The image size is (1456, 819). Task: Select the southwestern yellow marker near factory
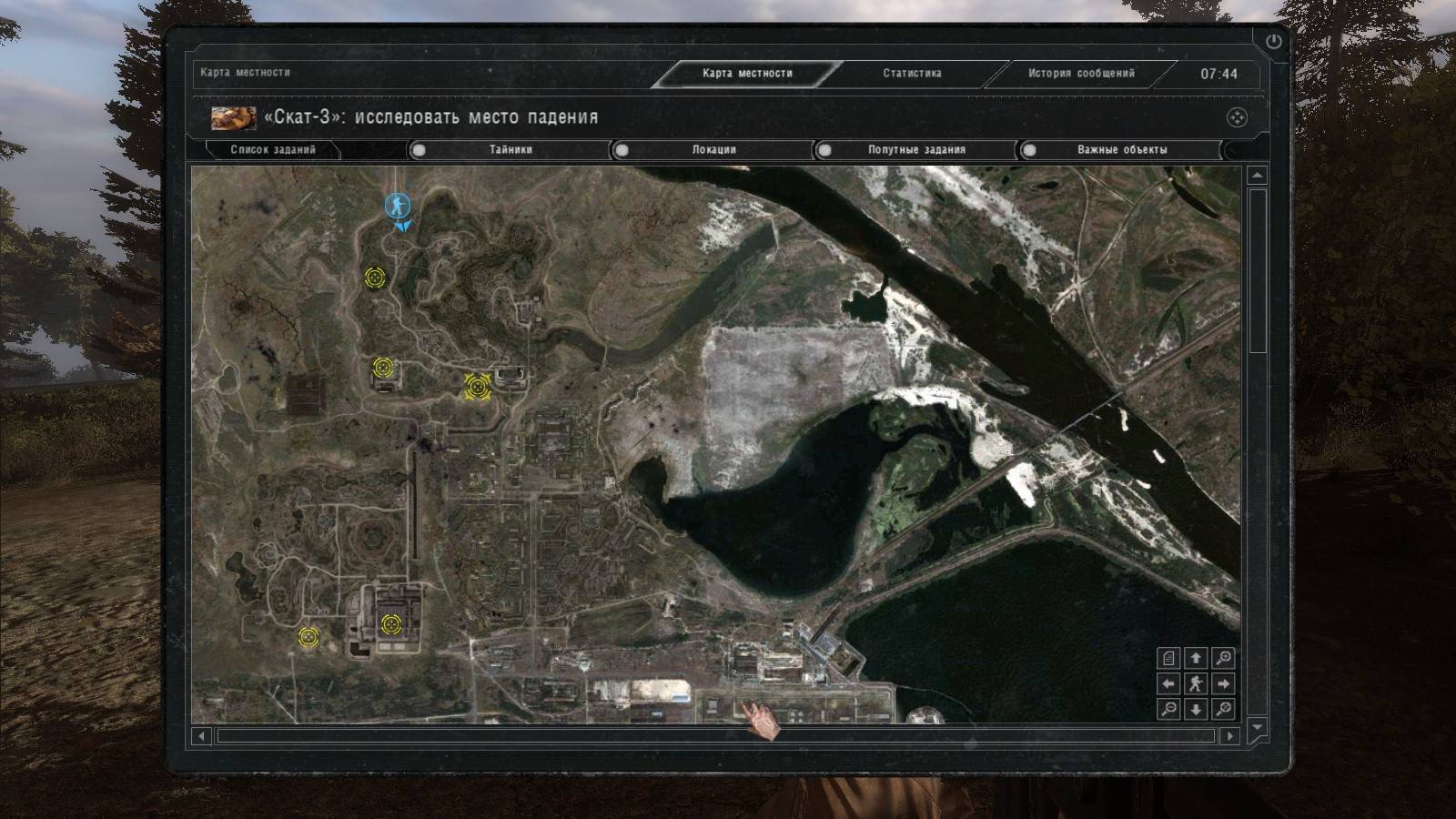308,637
